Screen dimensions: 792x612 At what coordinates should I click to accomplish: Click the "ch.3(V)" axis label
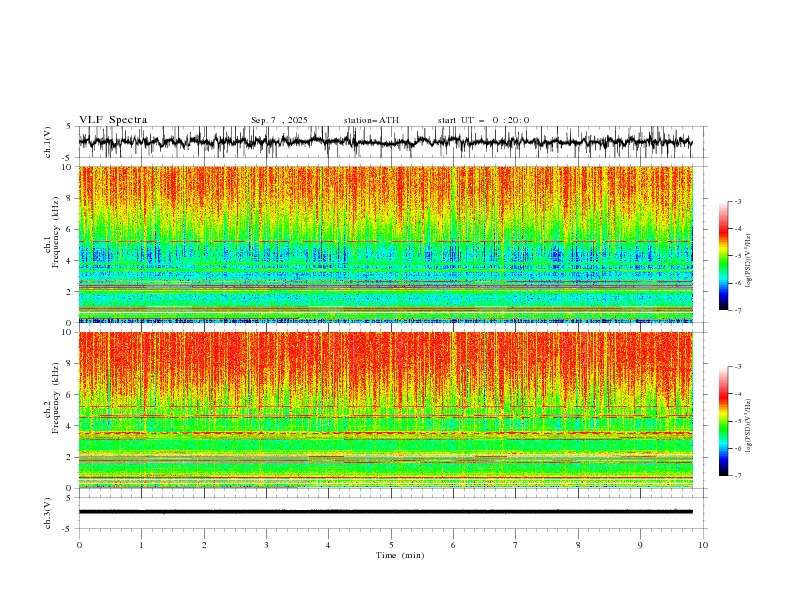pos(48,513)
